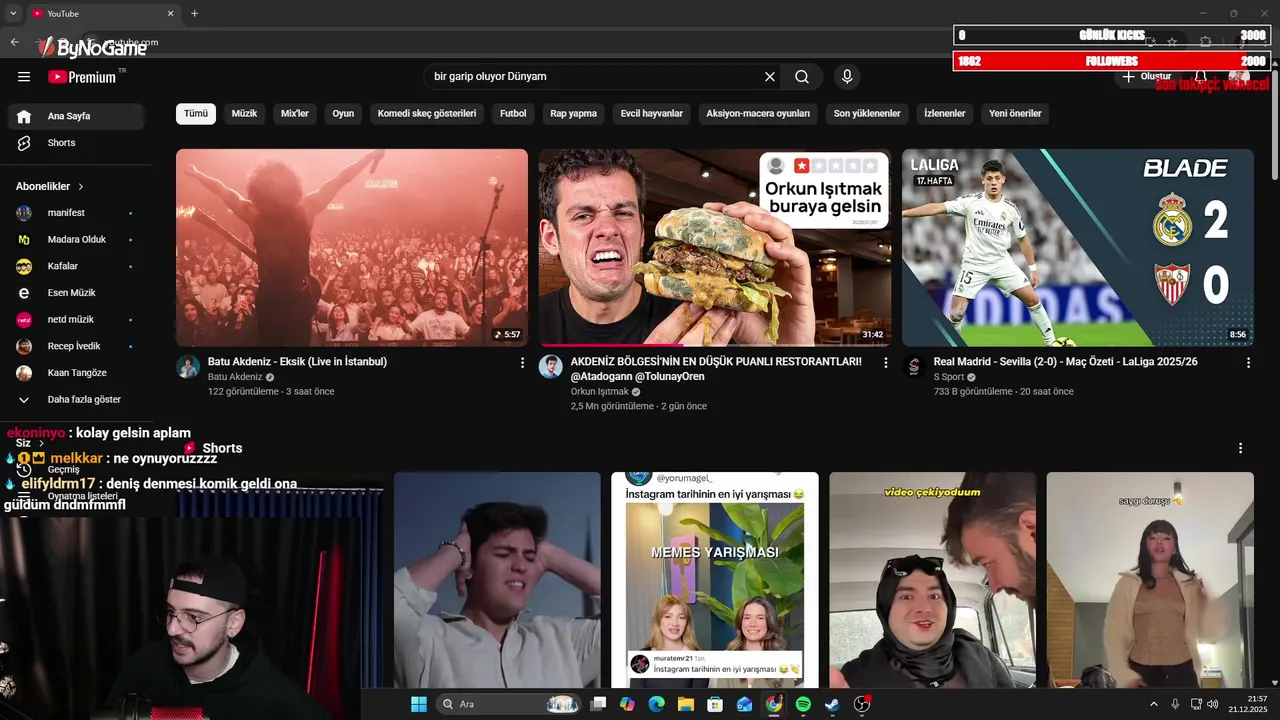Open Batu Akdeniz concert thumbnail
Viewport: 1280px width, 720px height.
[x=352, y=248]
